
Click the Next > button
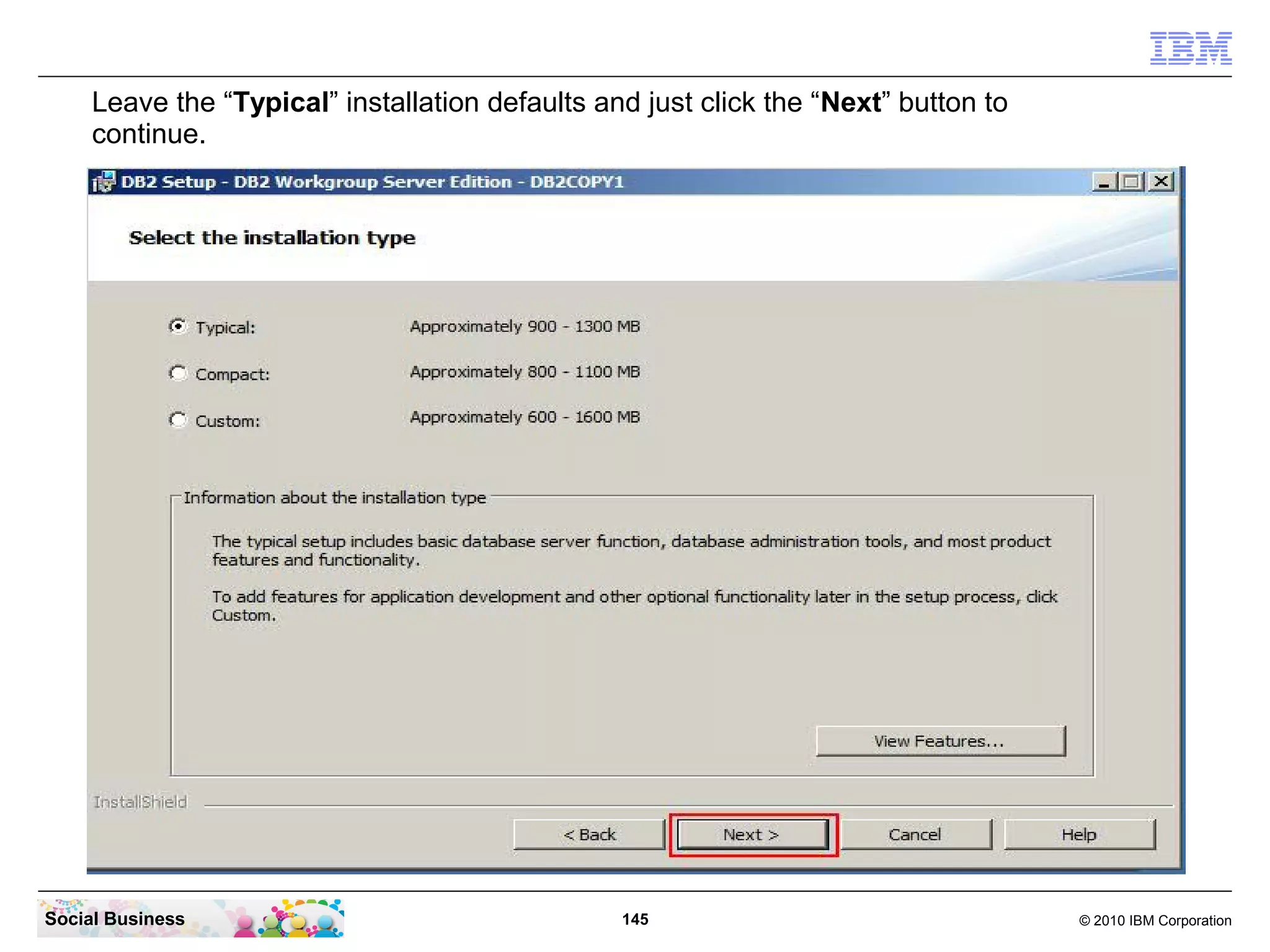[752, 834]
